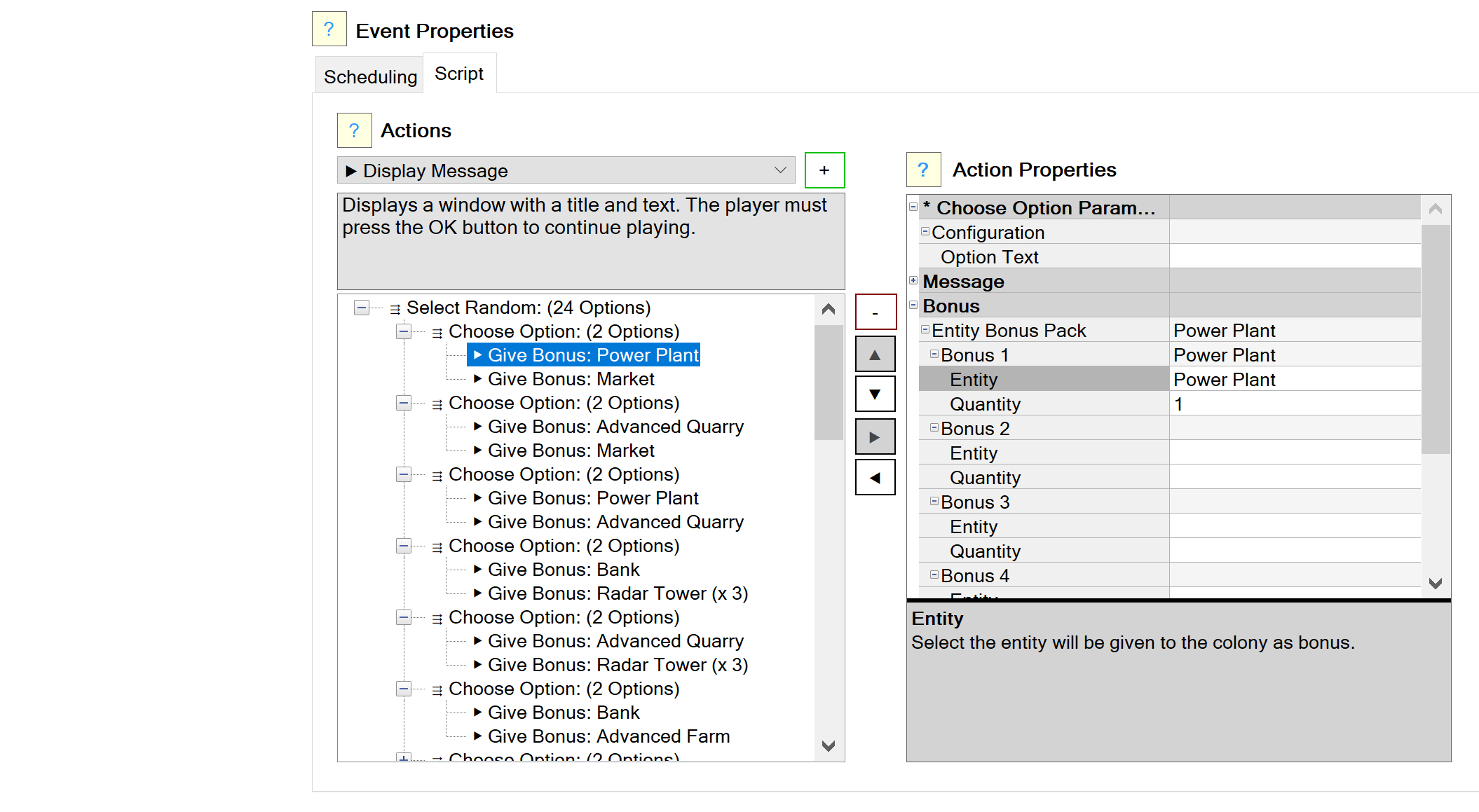The height and width of the screenshot is (812, 1479).
Task: Outdent action with the left arrow button
Action: point(875,478)
